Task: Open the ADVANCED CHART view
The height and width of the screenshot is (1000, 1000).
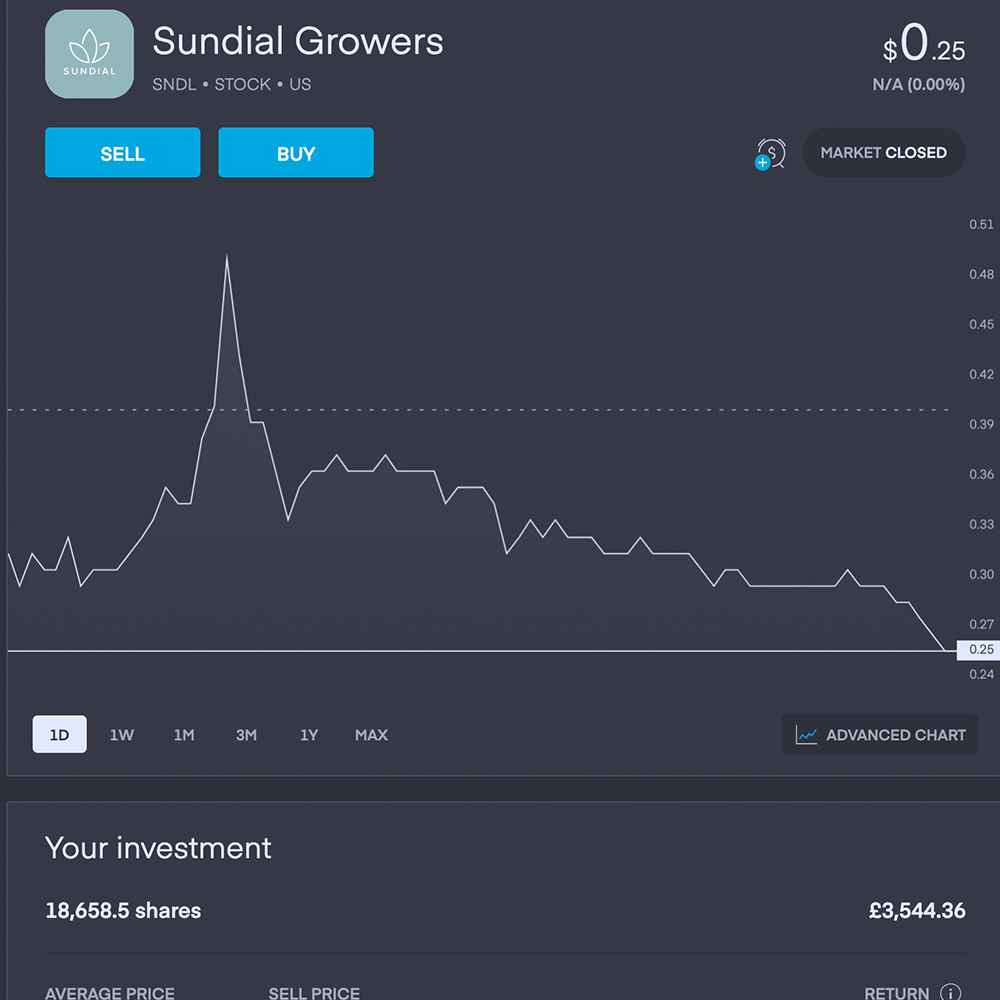Action: [x=879, y=735]
